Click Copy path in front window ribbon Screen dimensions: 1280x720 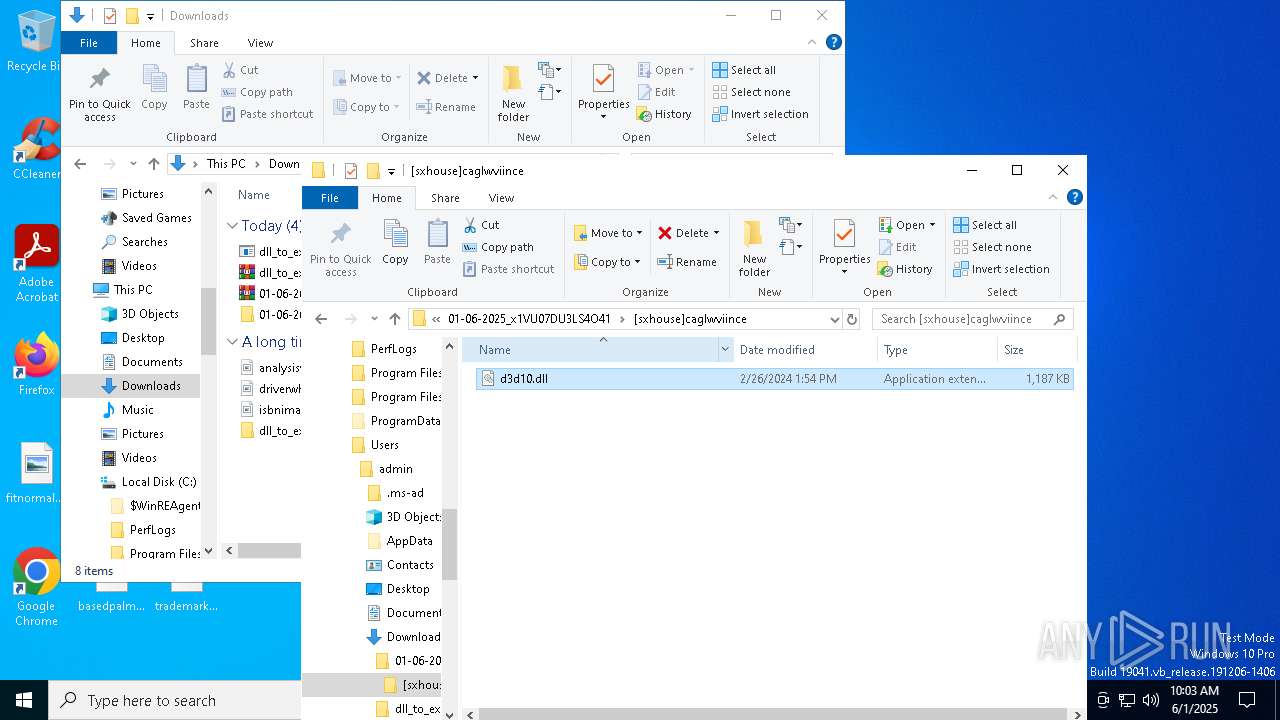498,247
